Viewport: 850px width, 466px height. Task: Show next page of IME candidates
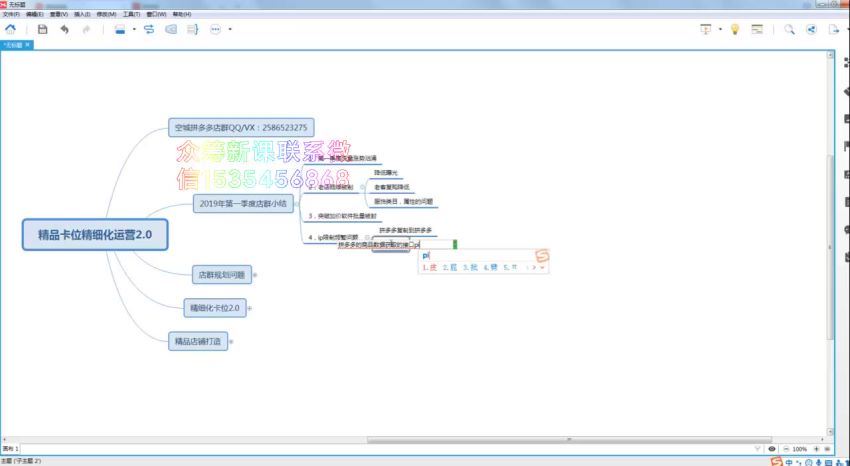tap(535, 267)
